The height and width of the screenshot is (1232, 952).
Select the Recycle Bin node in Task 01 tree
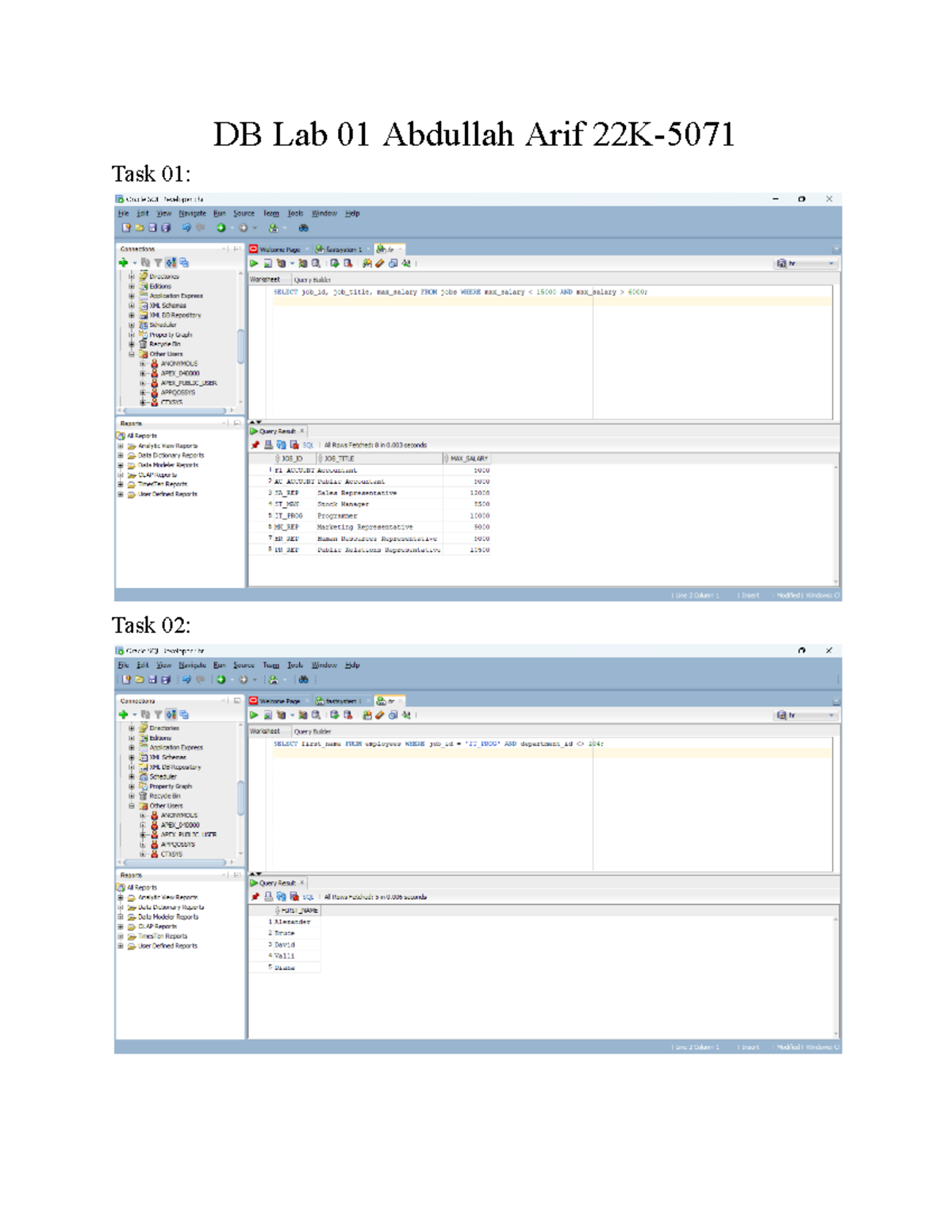tap(165, 344)
